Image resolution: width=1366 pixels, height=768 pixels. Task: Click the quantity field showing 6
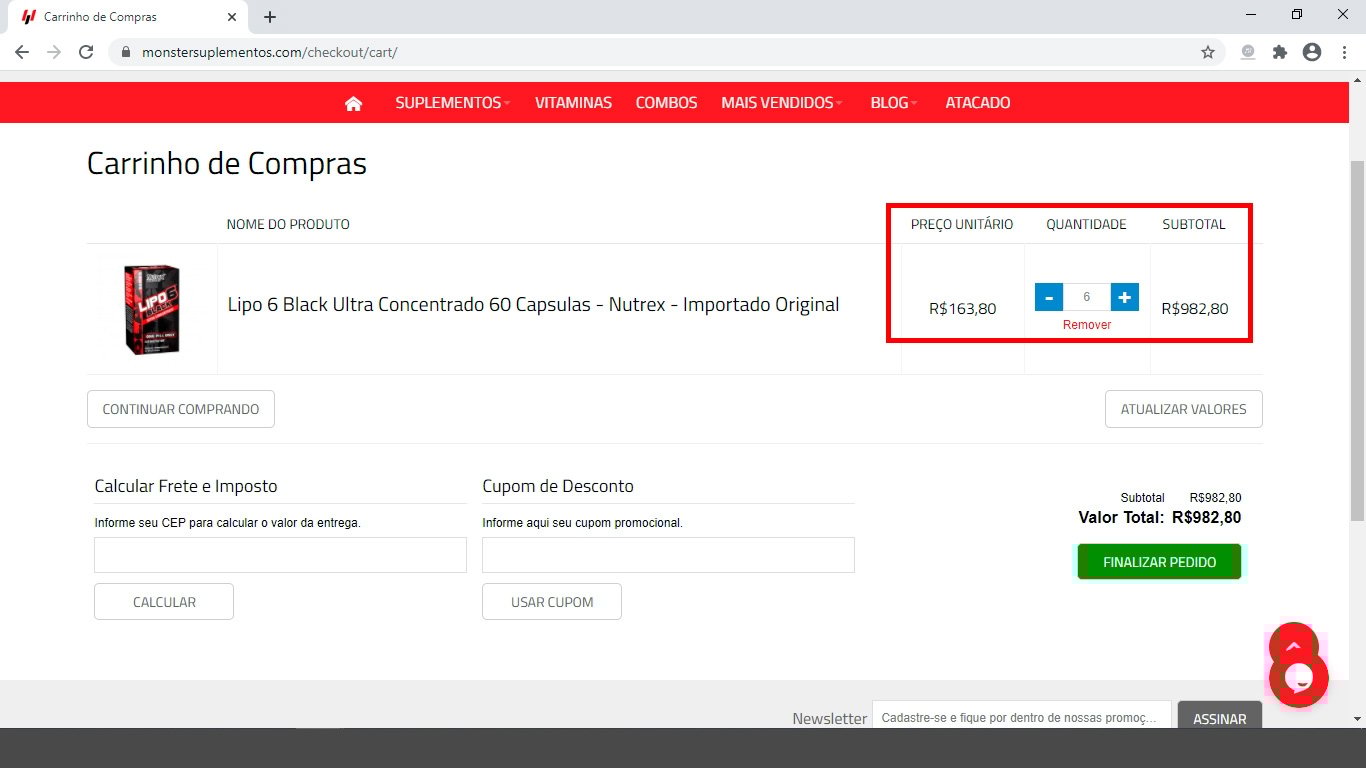click(1087, 297)
